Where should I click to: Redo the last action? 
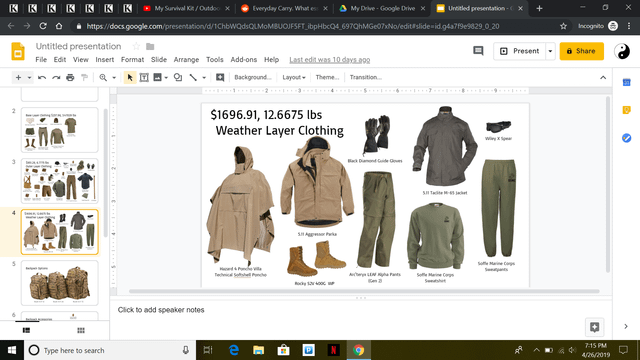coord(56,78)
